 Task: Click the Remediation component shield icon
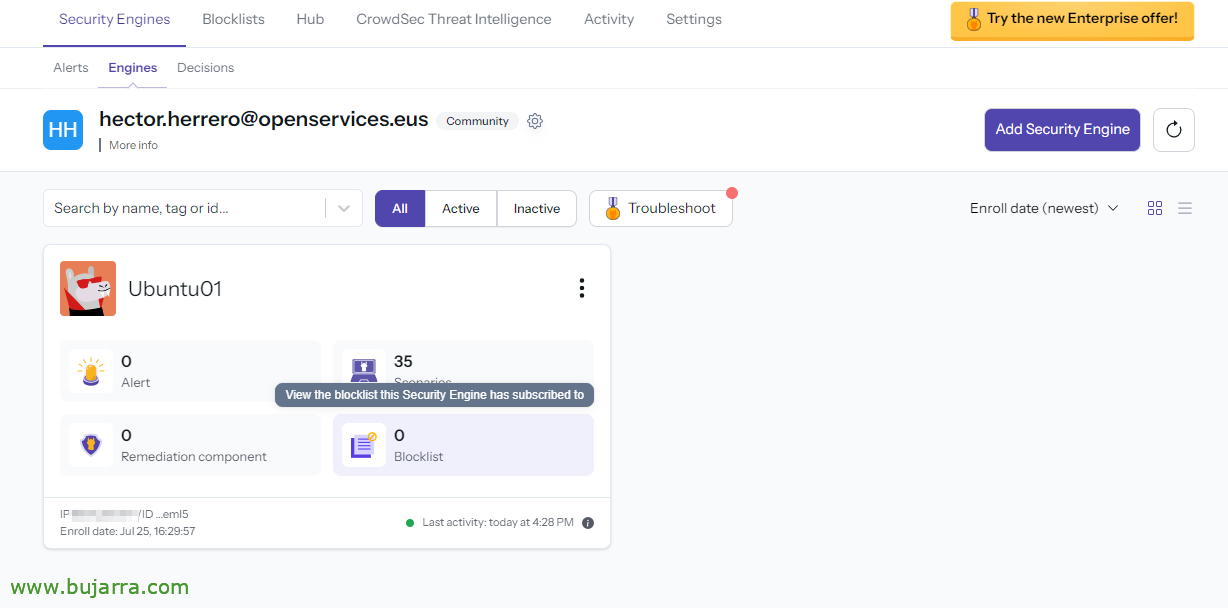click(x=91, y=445)
